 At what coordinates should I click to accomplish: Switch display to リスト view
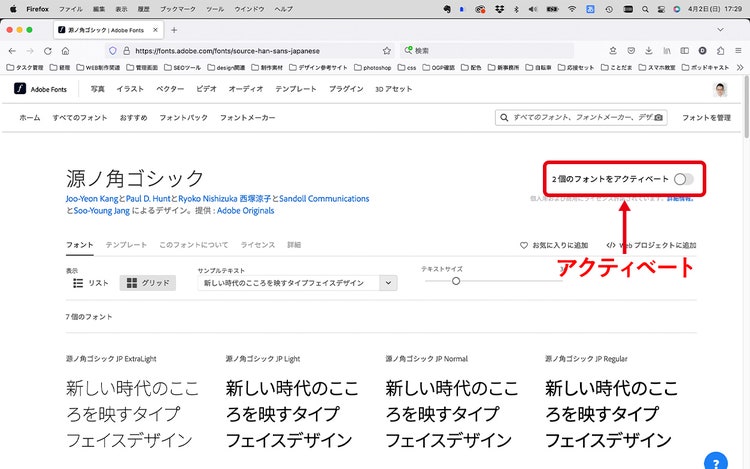(x=91, y=283)
